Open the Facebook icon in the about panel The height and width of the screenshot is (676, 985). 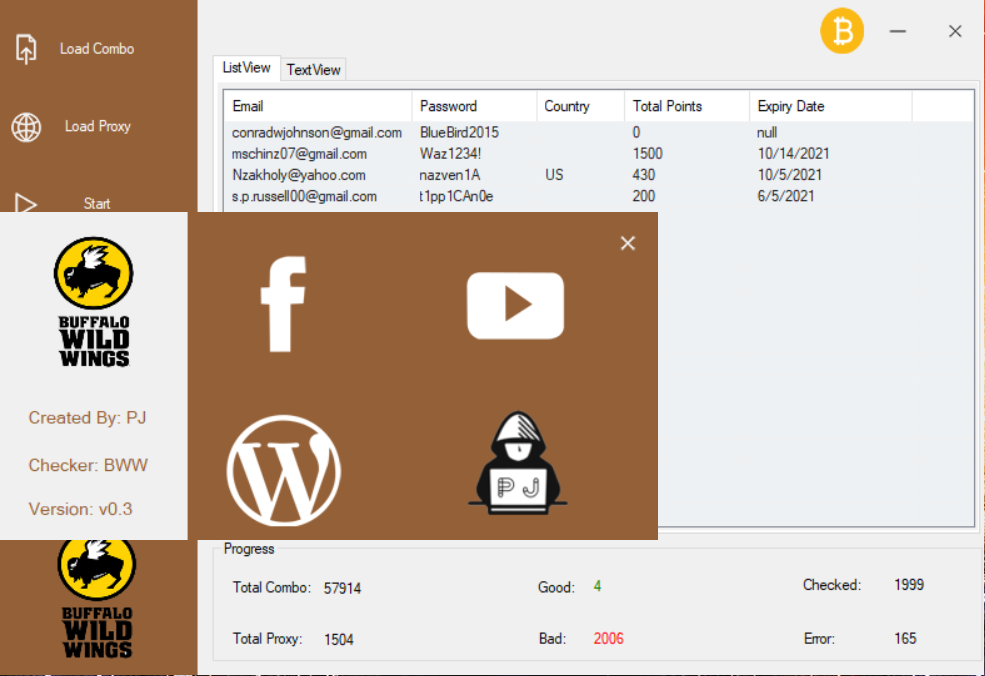[x=284, y=304]
